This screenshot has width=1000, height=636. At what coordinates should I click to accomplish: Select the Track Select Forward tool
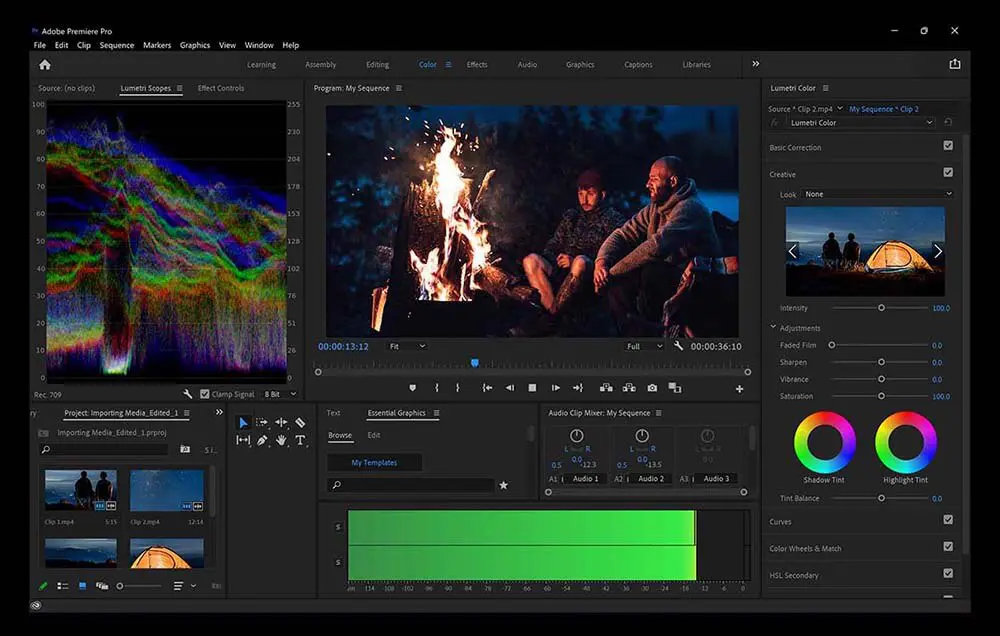pyautogui.click(x=261, y=422)
